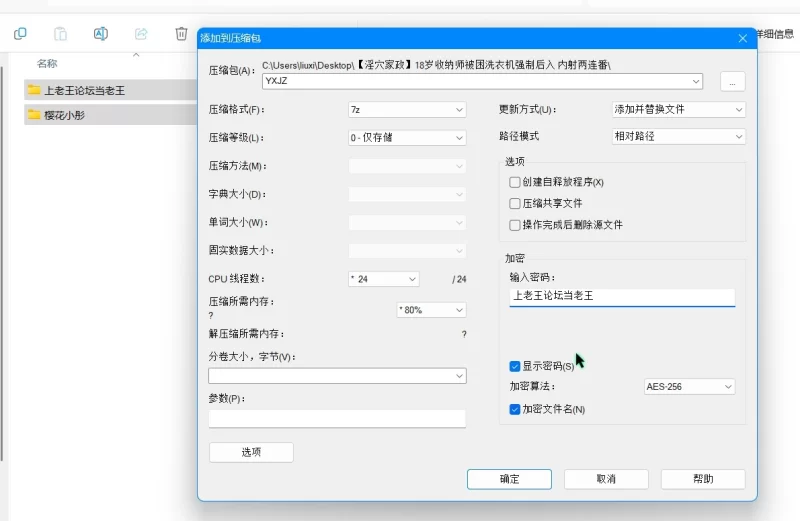This screenshot has width=800, height=521.
Task: Check the 操作完成后删除源文件 option
Action: tap(515, 225)
